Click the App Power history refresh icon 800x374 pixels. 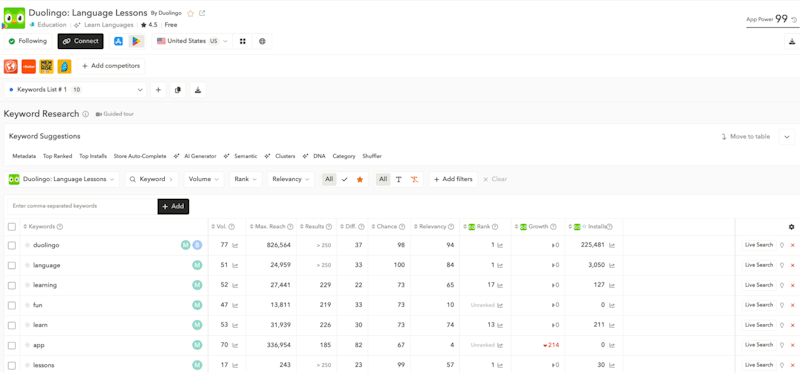pyautogui.click(x=794, y=20)
